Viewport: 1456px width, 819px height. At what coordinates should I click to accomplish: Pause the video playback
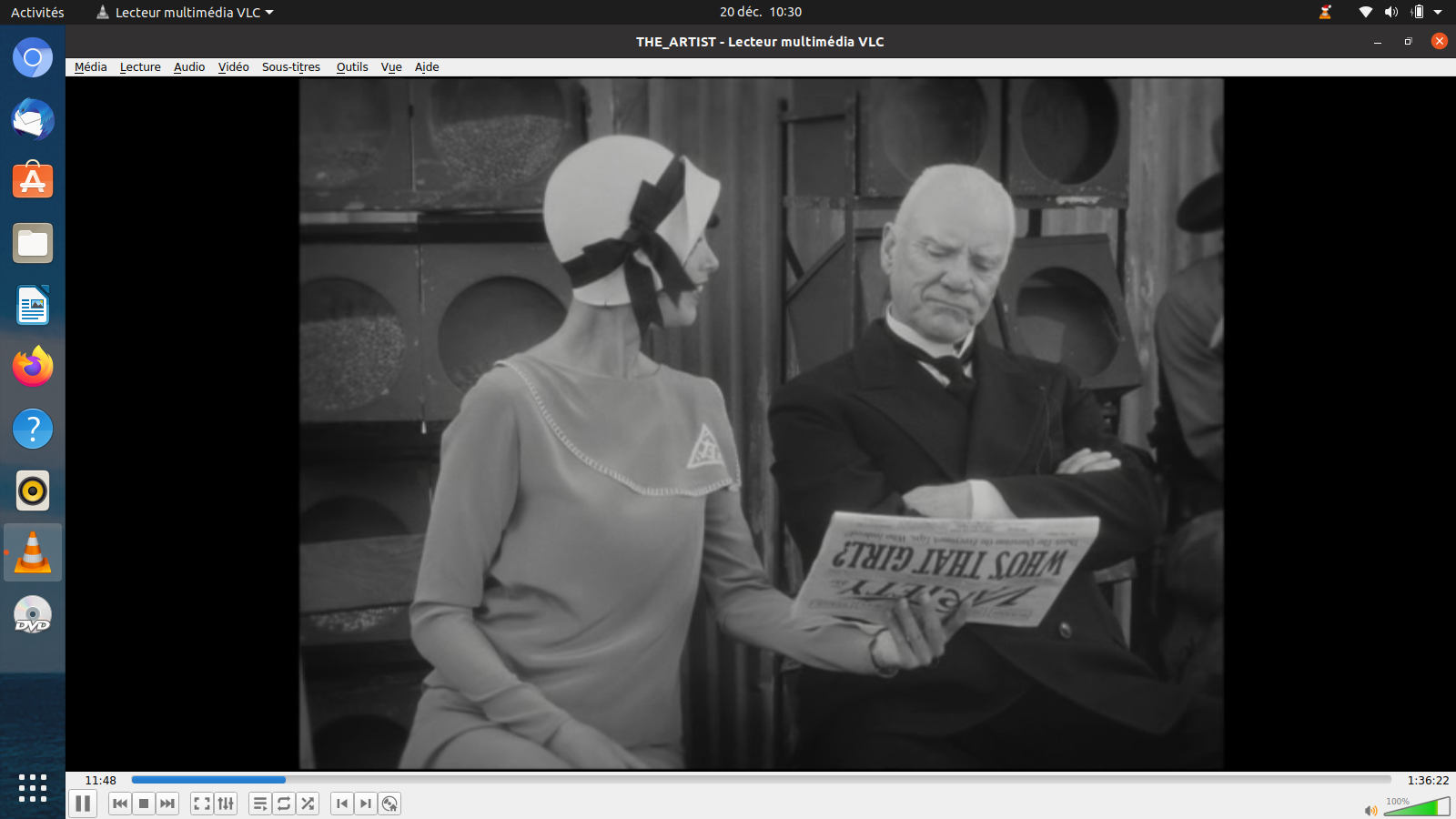click(x=83, y=804)
